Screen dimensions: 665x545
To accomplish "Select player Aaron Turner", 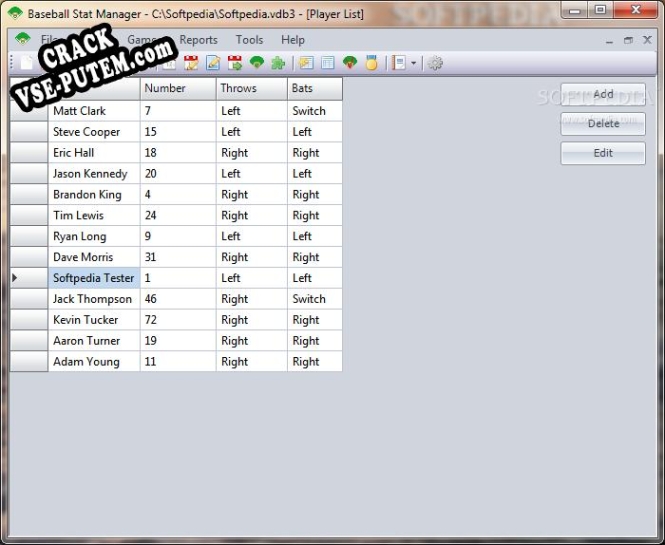I will (x=94, y=341).
